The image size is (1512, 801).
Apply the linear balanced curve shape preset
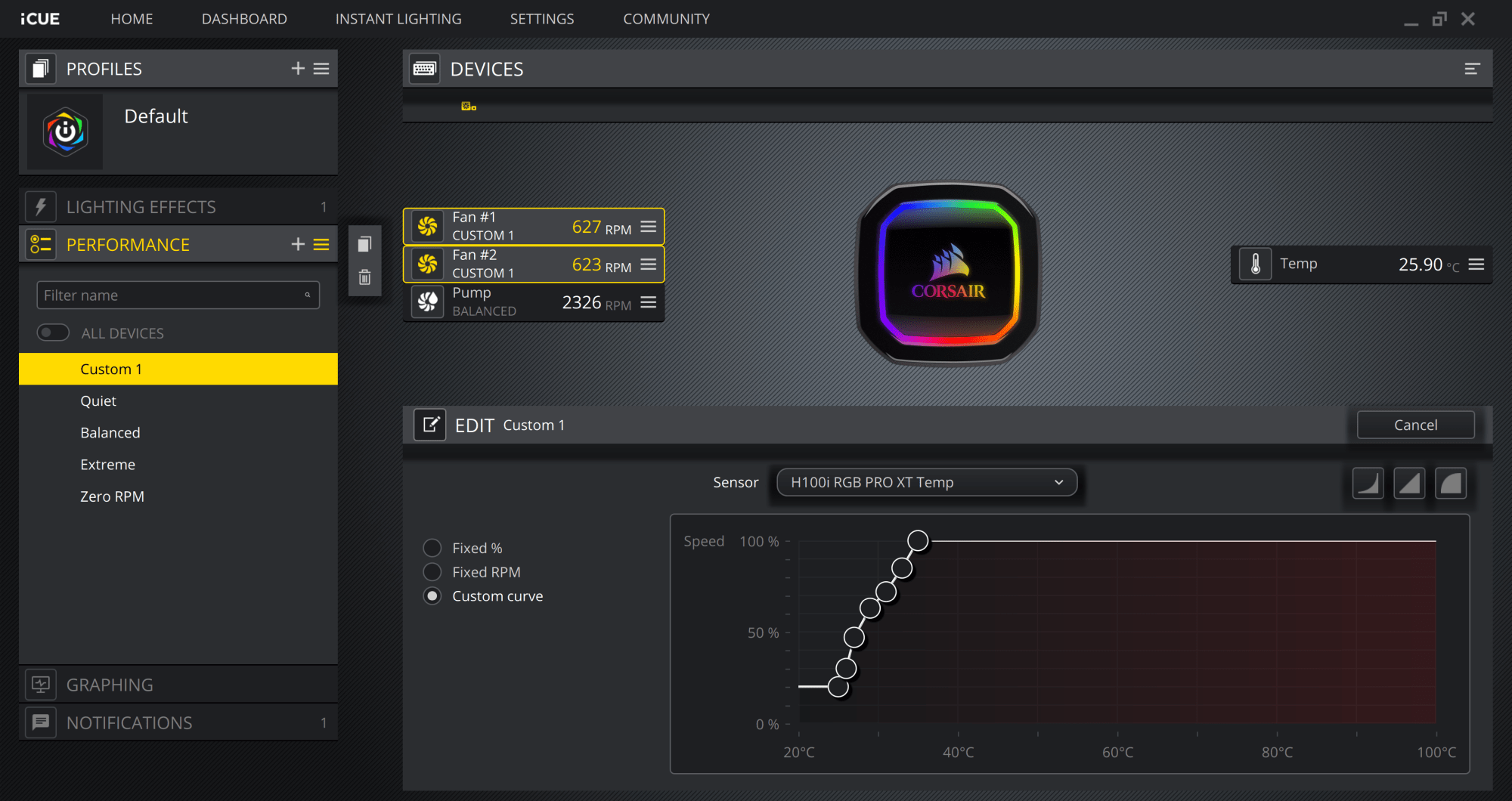1409,483
